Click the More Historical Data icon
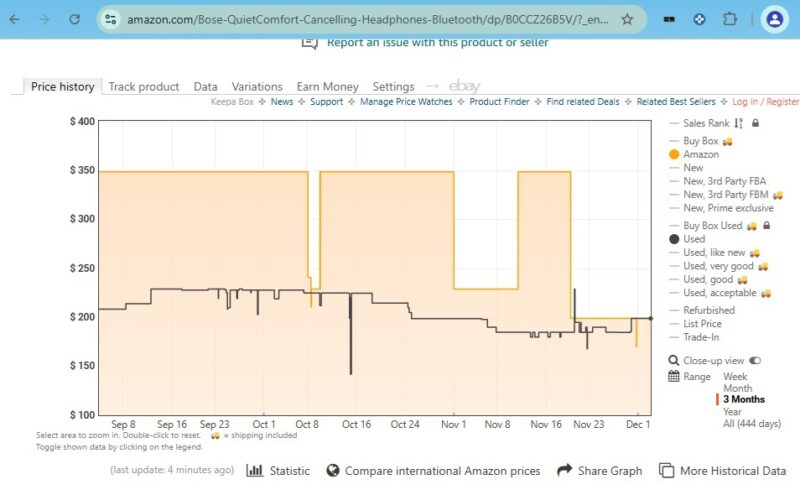The width and height of the screenshot is (800, 495). [666, 471]
